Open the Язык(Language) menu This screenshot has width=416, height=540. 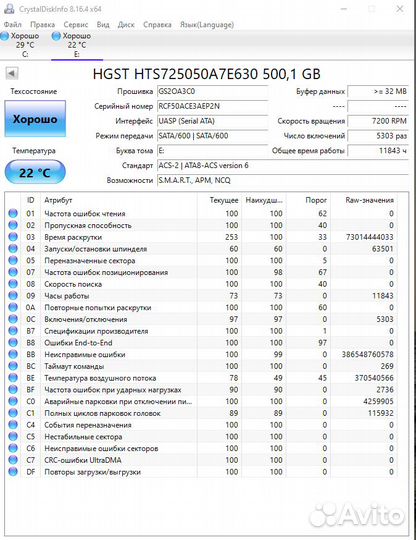207,25
